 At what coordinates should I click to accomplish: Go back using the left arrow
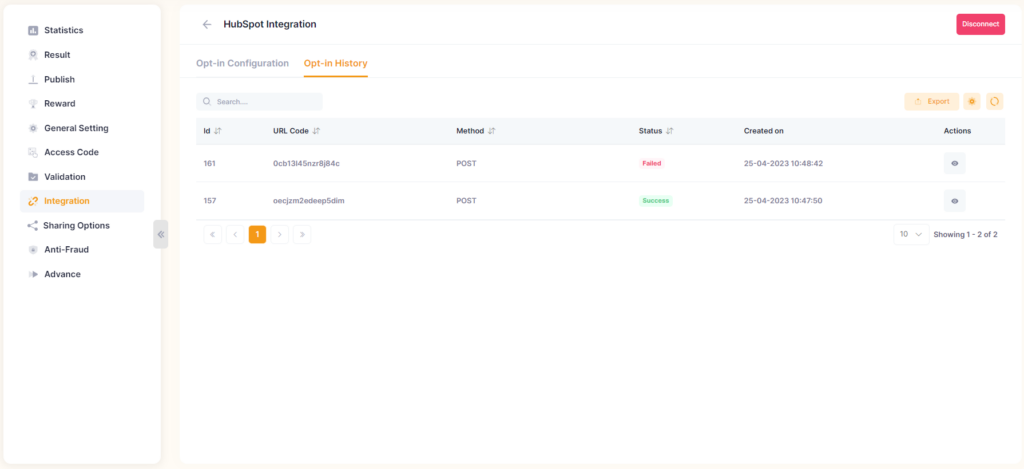coord(207,24)
